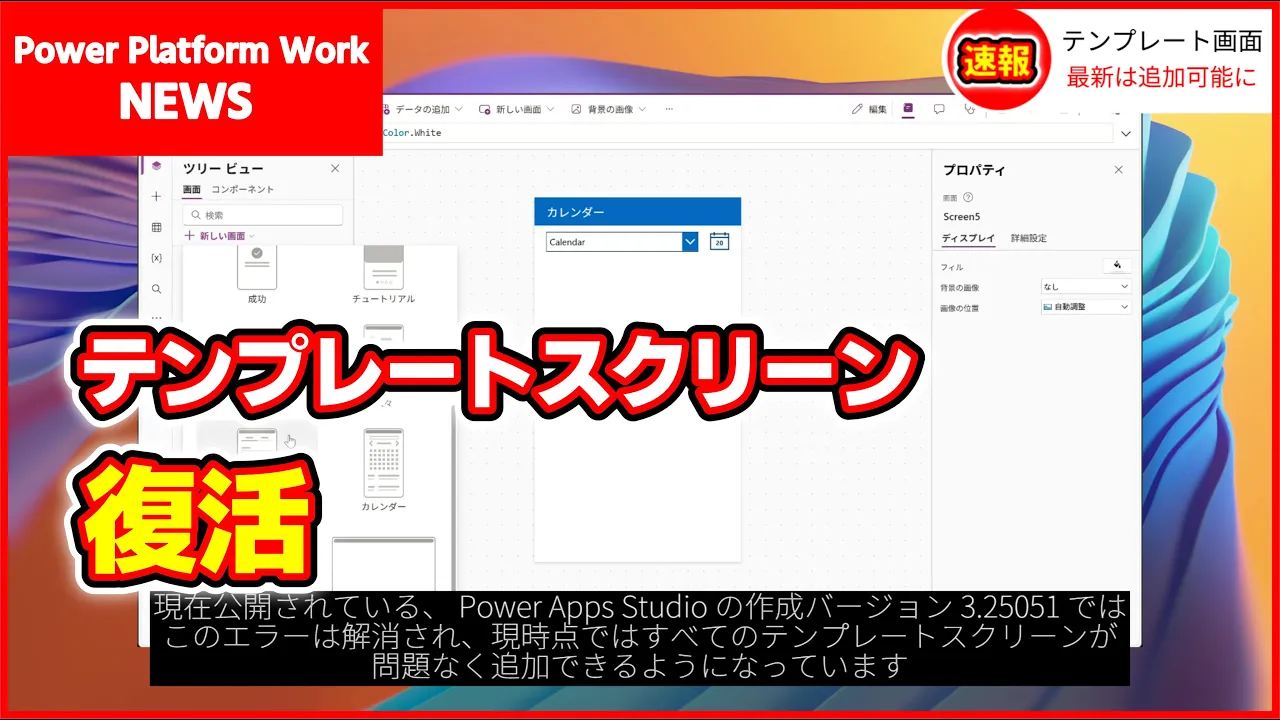The height and width of the screenshot is (720, 1280).
Task: Open the 新しい画面 toolbar dropdown
Action: tap(516, 109)
